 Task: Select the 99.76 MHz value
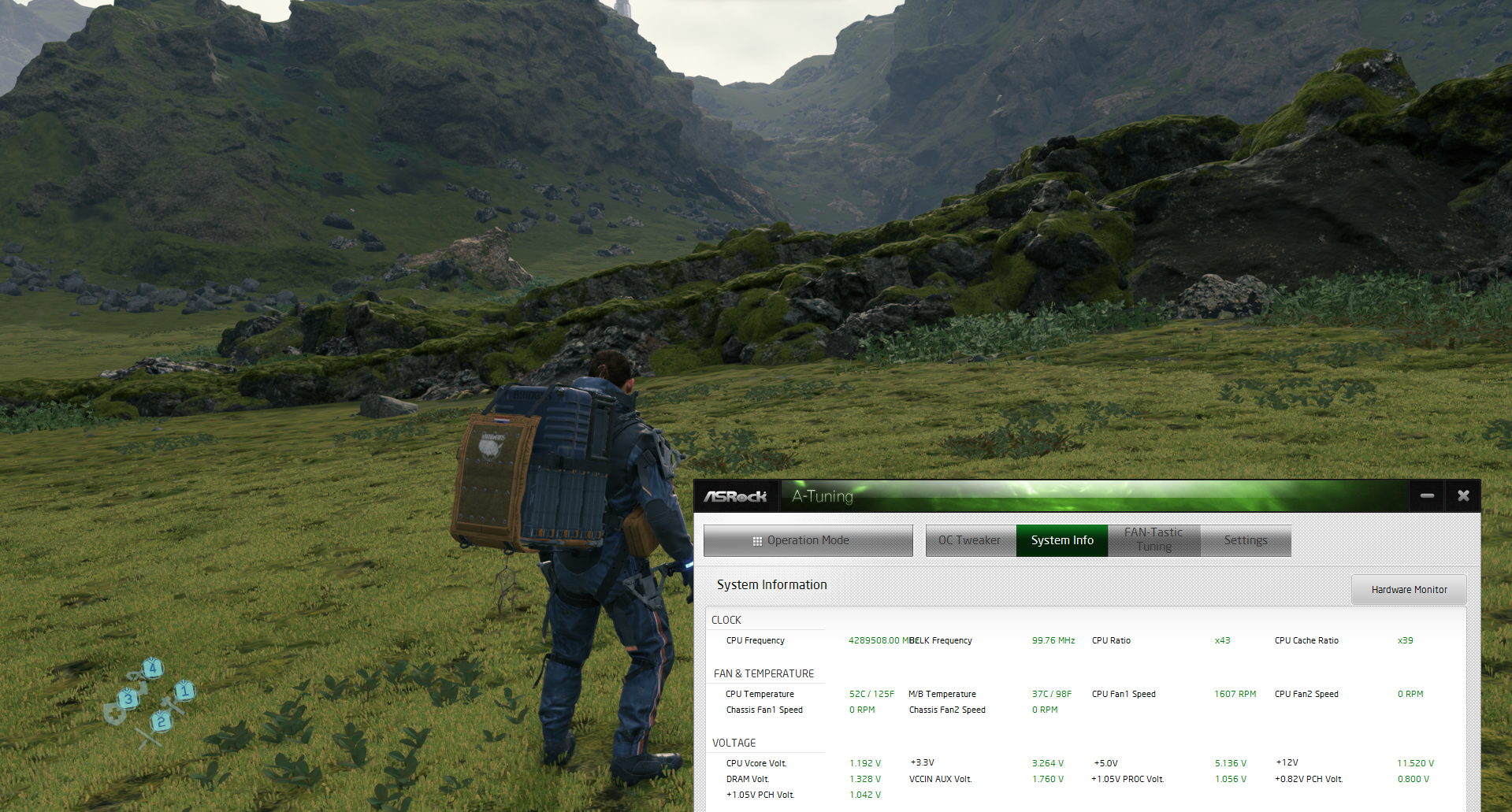coord(1053,640)
